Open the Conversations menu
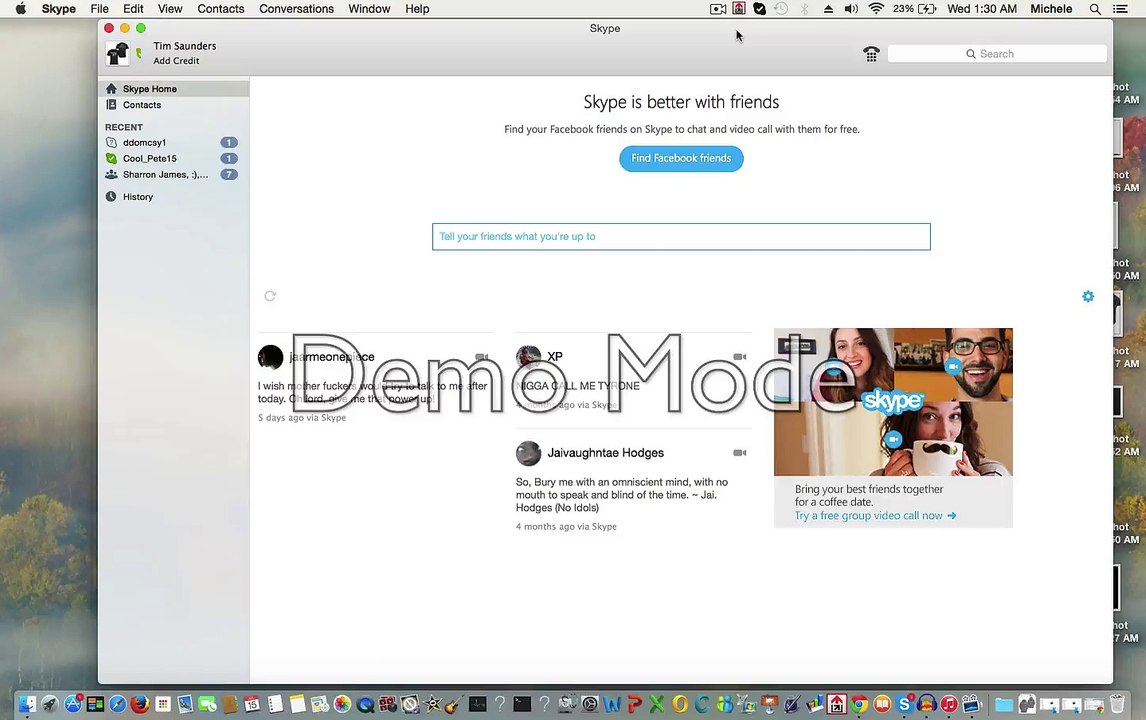Image resolution: width=1146 pixels, height=720 pixels. [296, 9]
